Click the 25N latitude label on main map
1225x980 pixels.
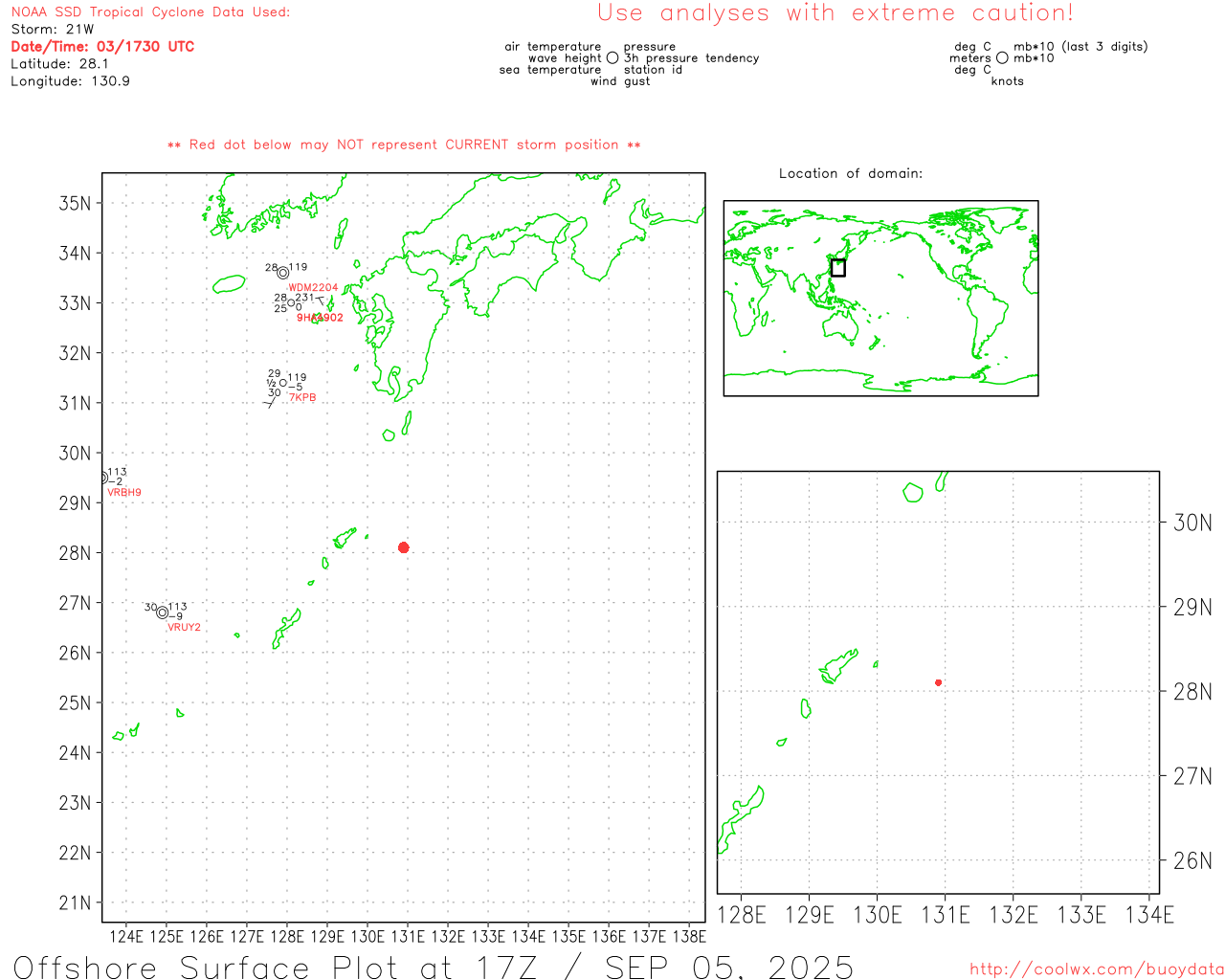pos(75,702)
